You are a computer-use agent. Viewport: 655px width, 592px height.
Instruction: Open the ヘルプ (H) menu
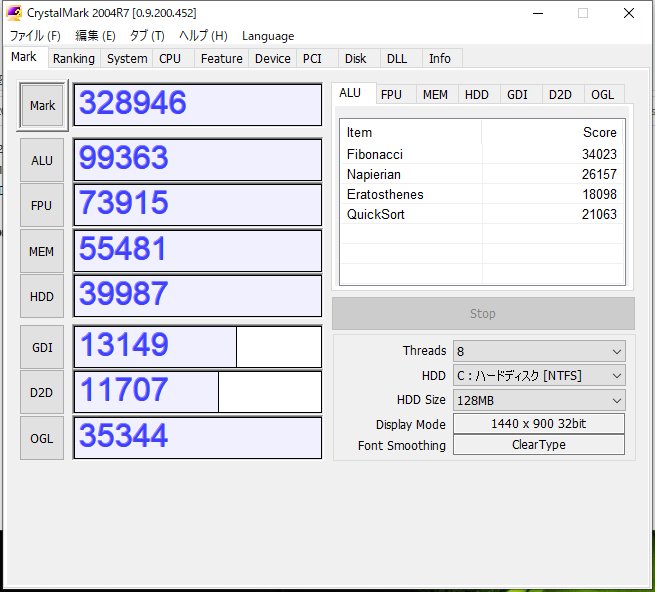[203, 36]
